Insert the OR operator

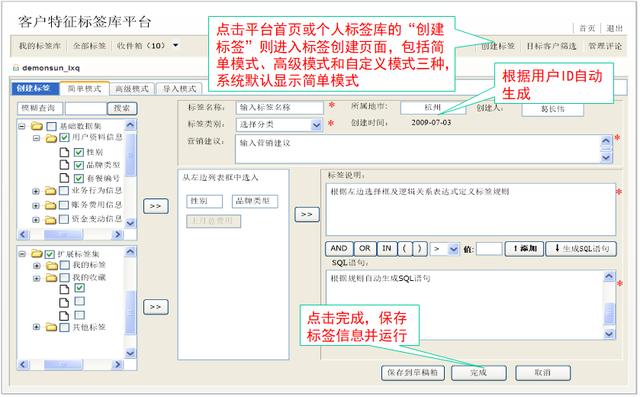pos(364,248)
